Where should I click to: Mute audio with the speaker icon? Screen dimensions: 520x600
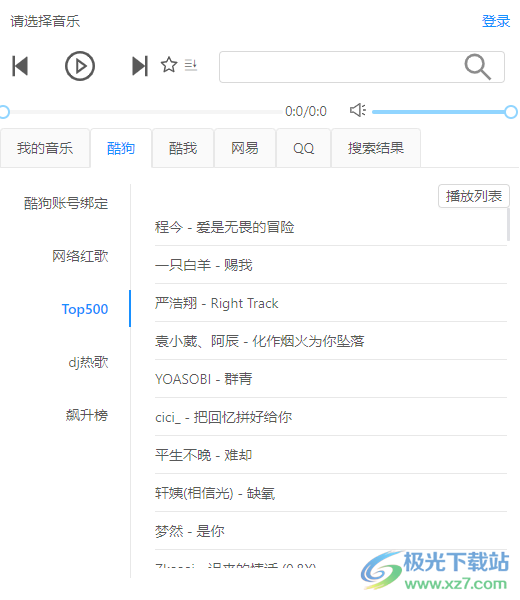358,111
